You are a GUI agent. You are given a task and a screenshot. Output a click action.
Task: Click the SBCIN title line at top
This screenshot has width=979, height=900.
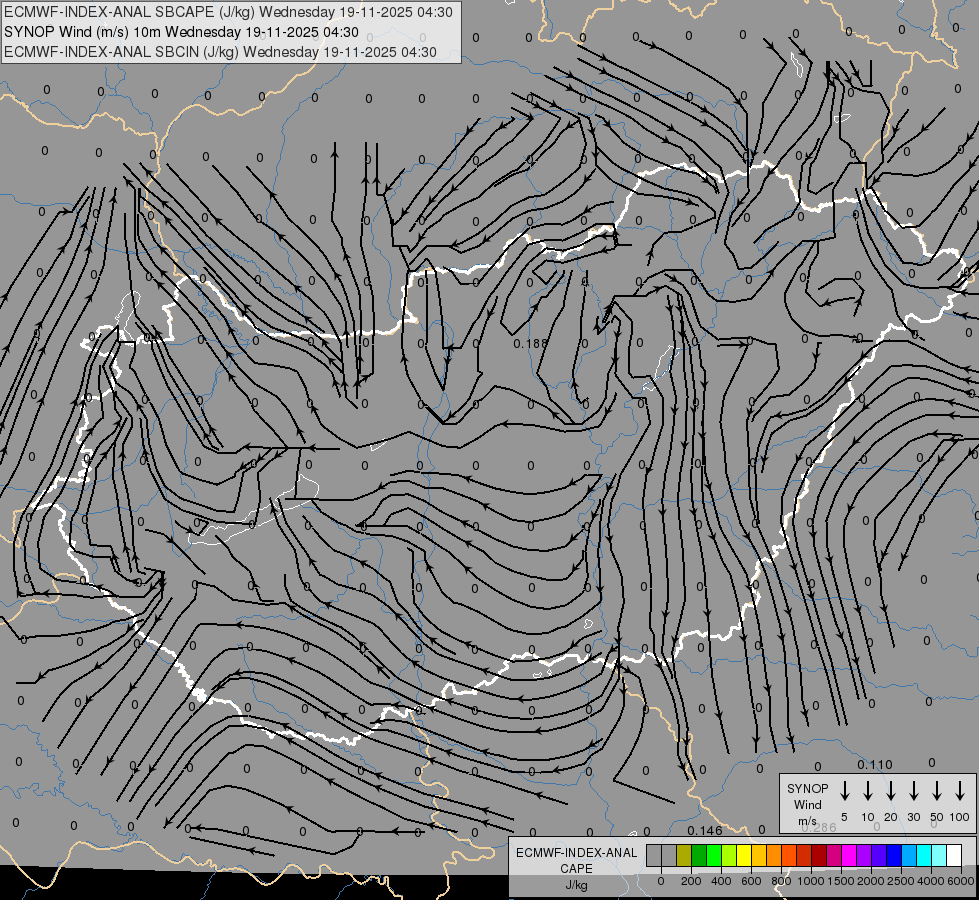pyautogui.click(x=220, y=52)
